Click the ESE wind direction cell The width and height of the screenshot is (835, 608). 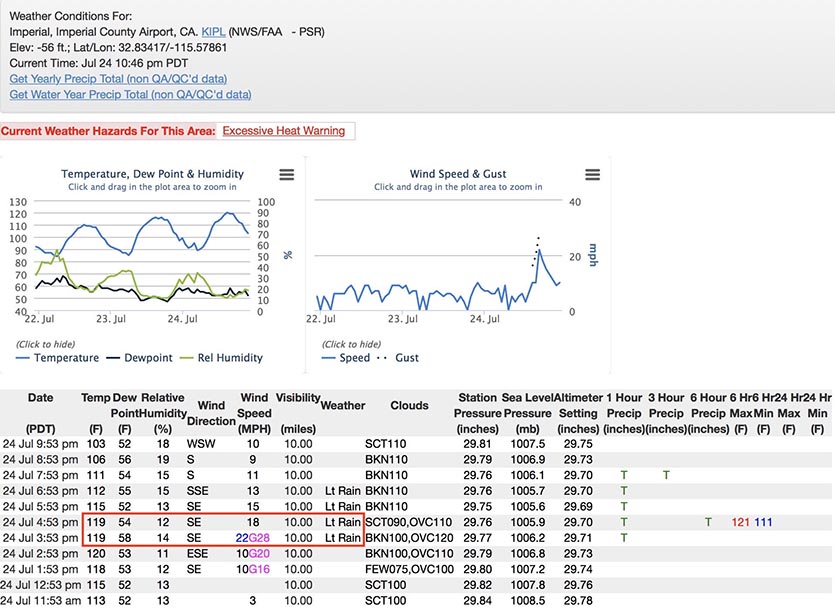(x=198, y=554)
